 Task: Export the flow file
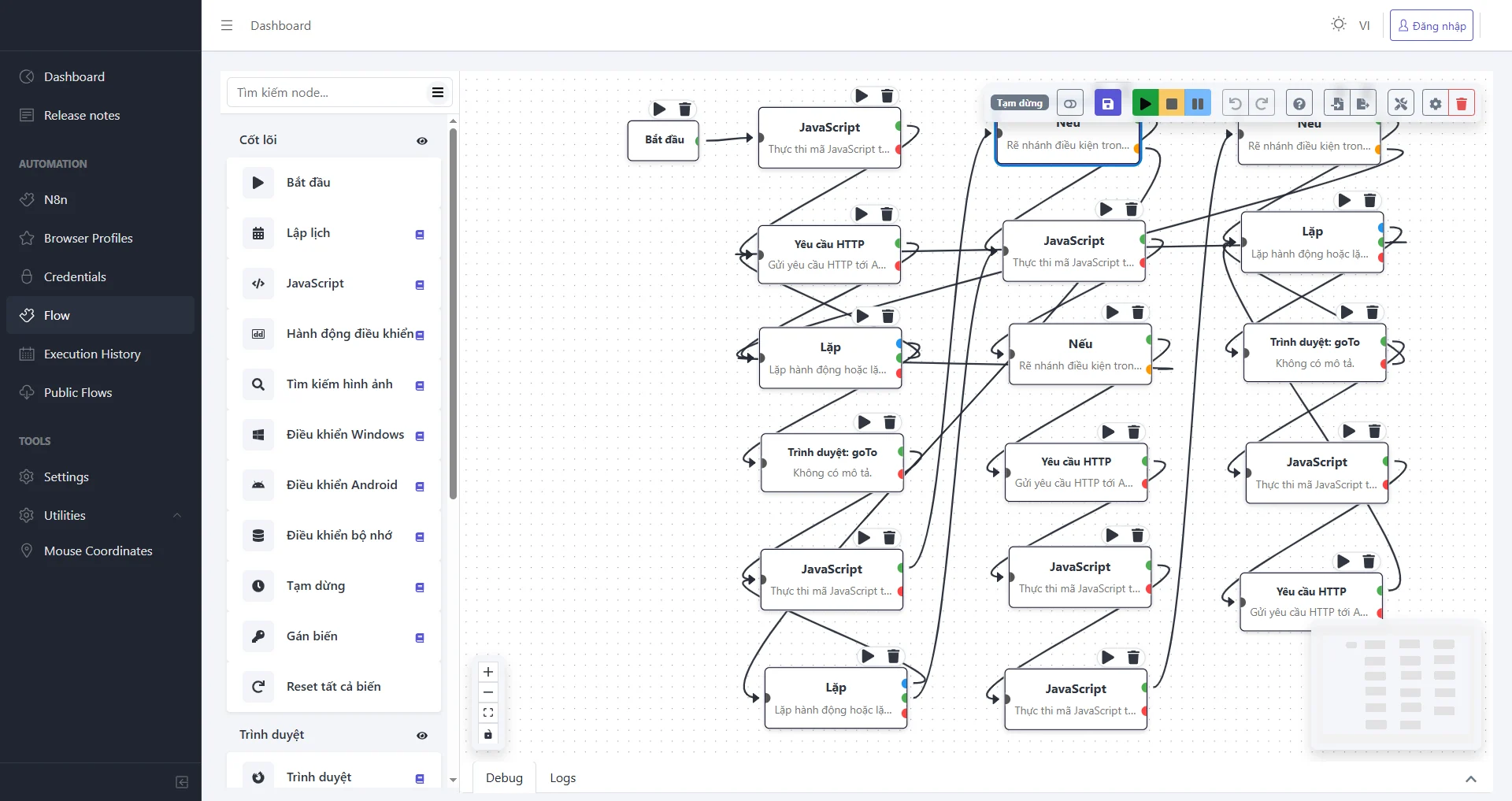pyautogui.click(x=1363, y=103)
